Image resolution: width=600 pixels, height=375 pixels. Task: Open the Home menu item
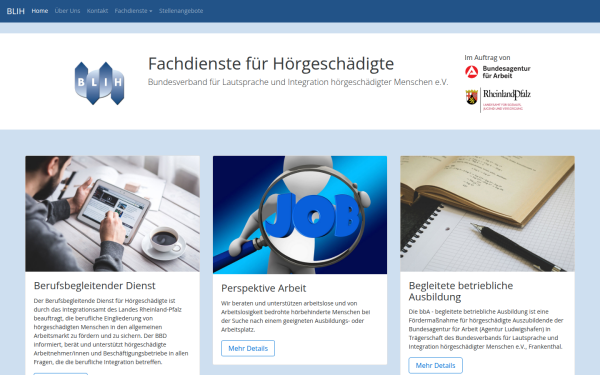click(x=40, y=11)
